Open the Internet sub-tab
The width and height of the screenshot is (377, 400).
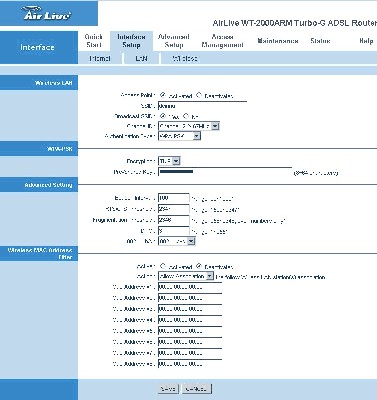coord(100,58)
